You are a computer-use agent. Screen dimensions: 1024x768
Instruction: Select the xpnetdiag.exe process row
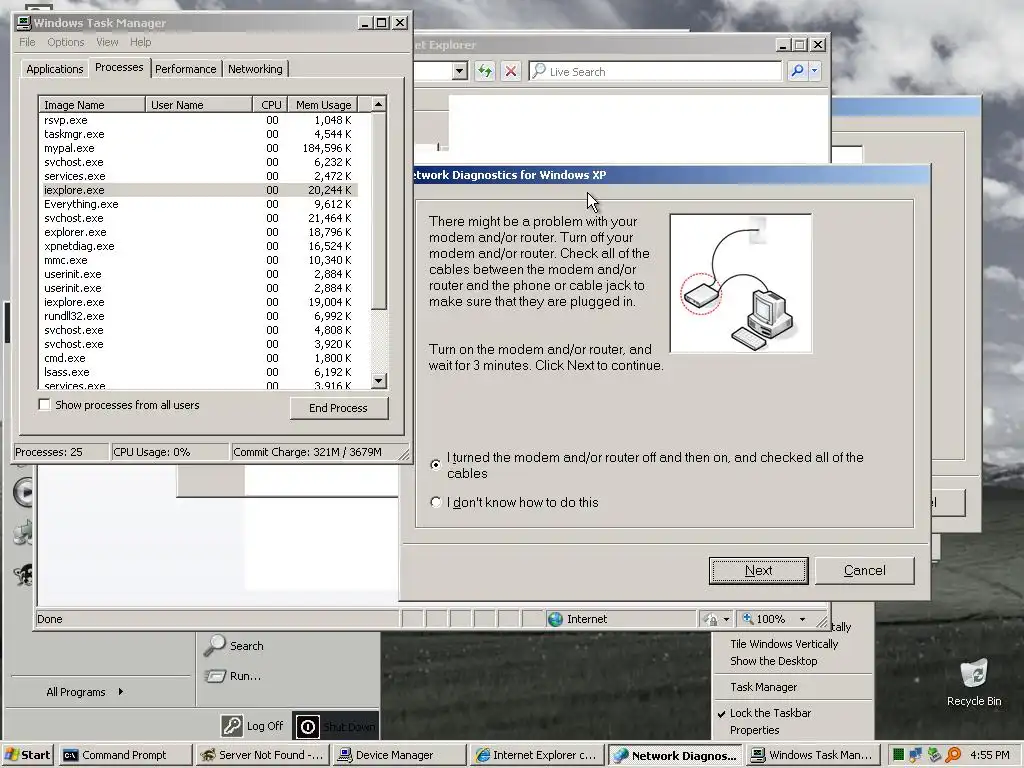click(199, 246)
